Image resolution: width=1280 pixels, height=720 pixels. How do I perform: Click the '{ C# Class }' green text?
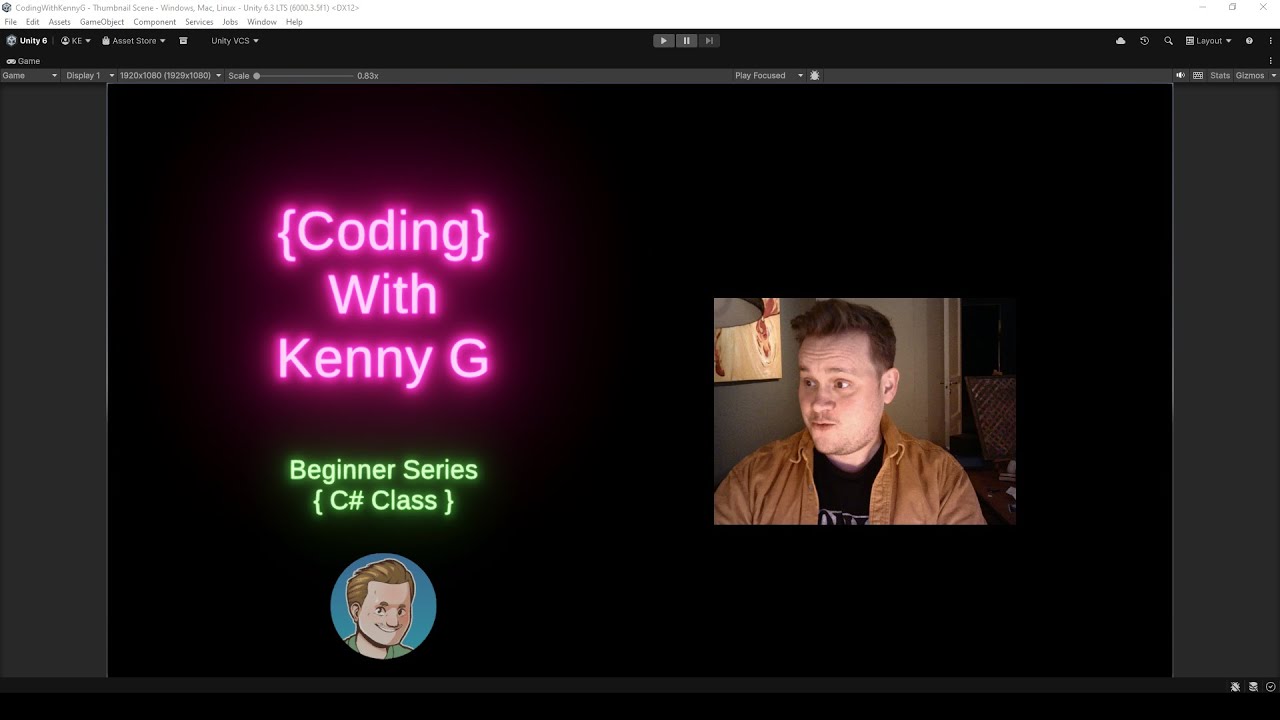[383, 501]
